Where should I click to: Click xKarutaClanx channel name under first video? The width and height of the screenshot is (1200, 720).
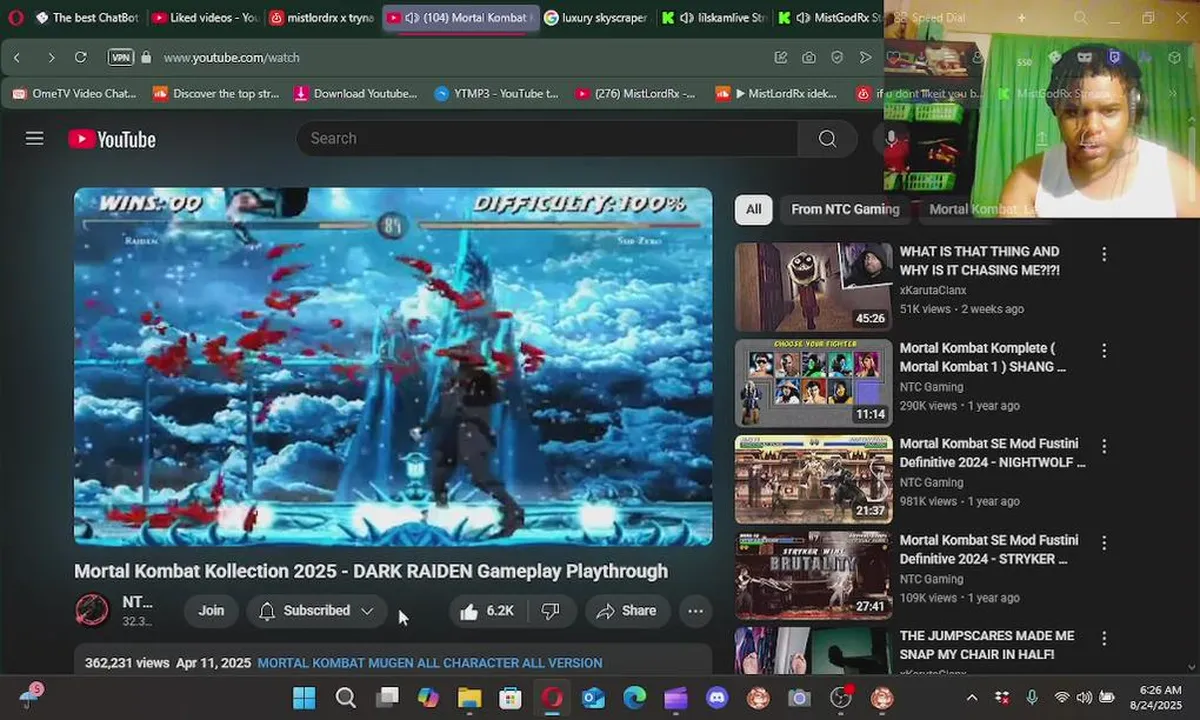(x=933, y=290)
